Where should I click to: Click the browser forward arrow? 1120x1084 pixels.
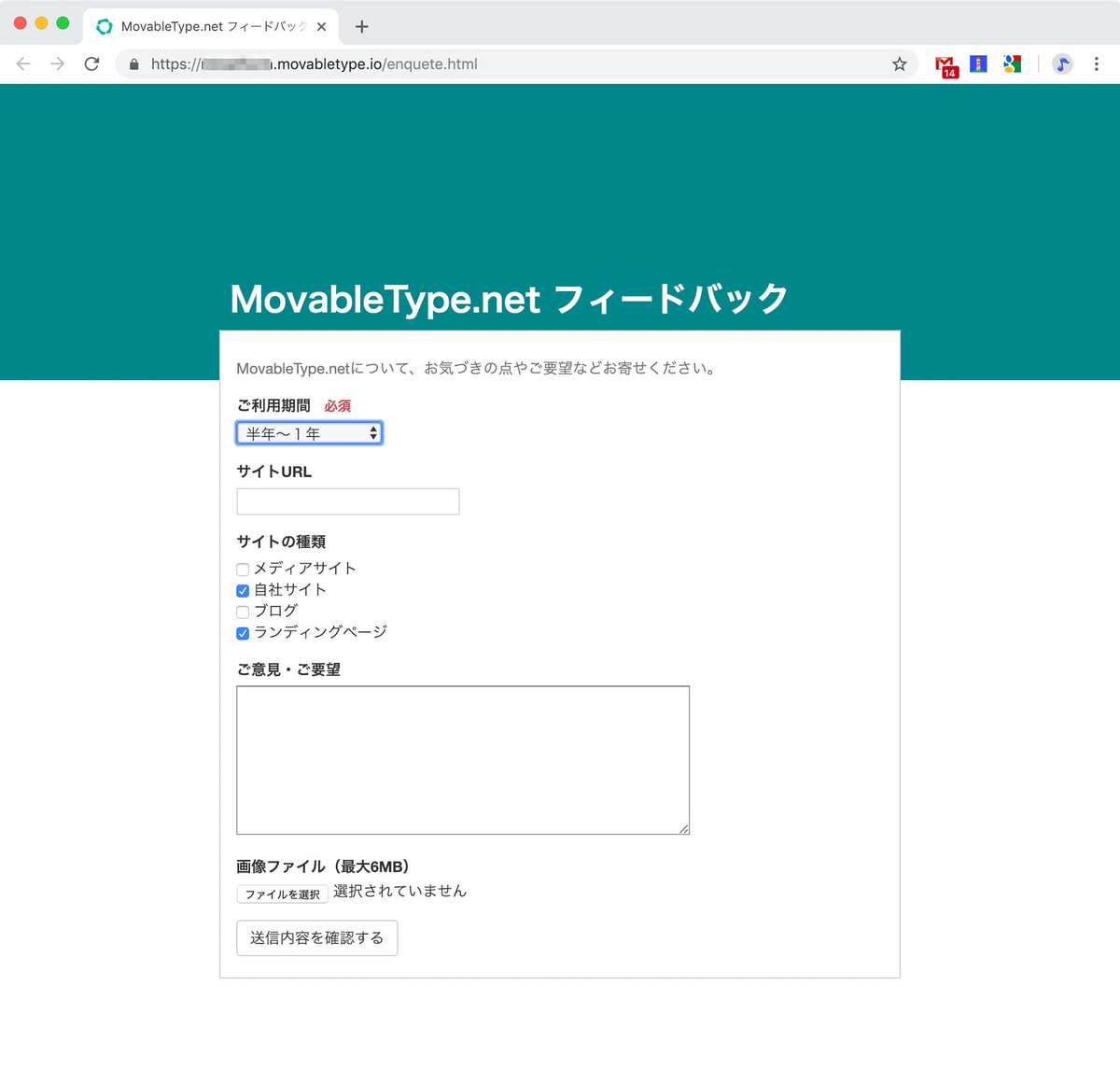58,63
